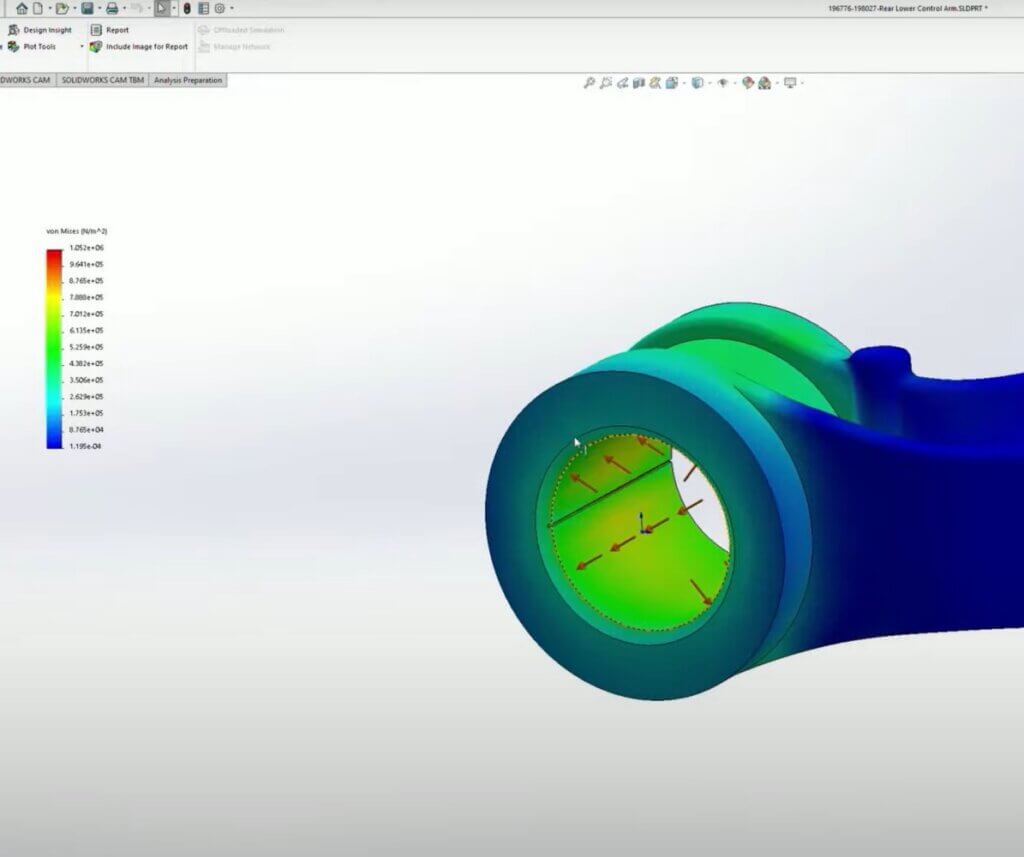Expand the Open file dropdown arrow

click(74, 8)
